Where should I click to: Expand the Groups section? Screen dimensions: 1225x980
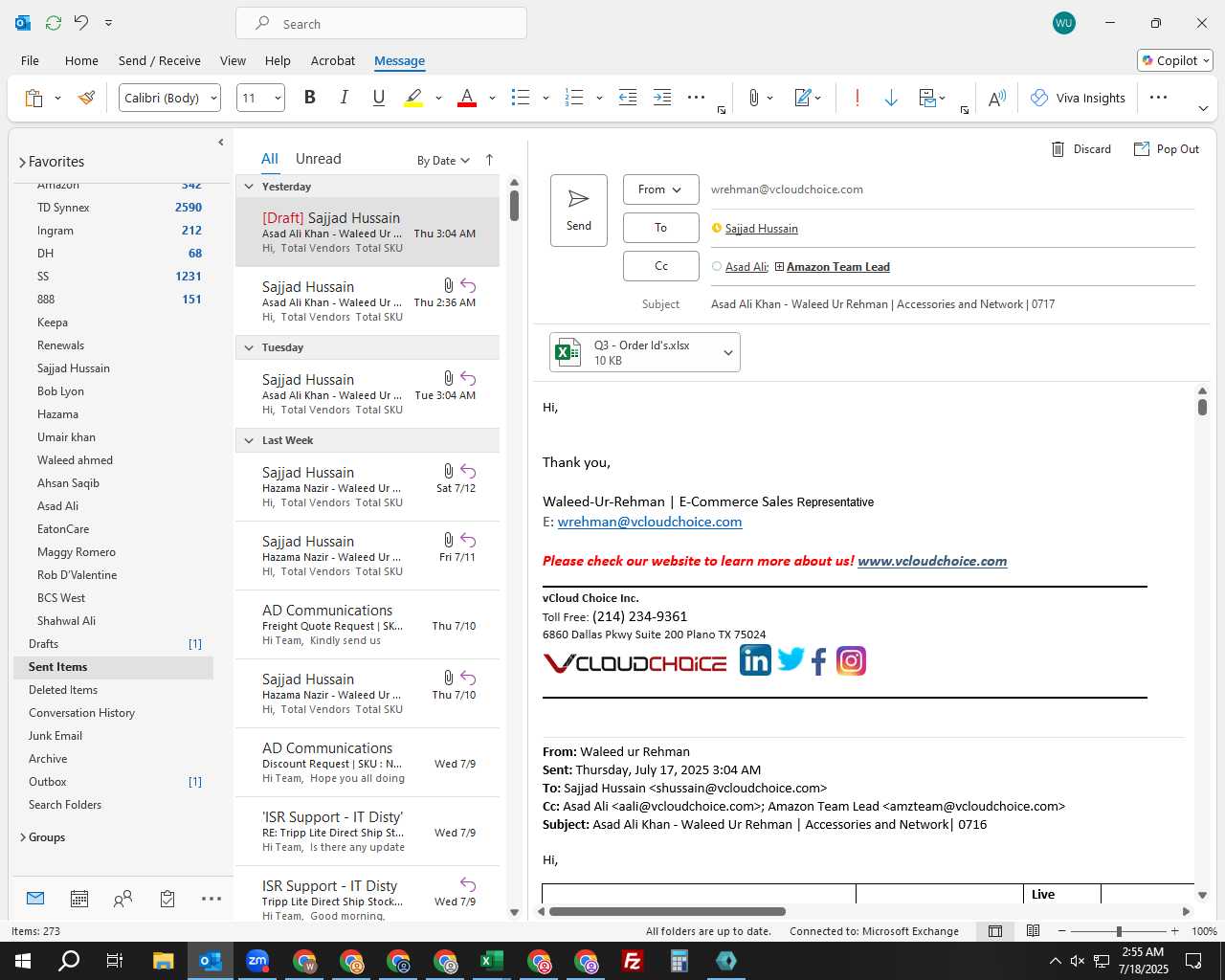(x=22, y=837)
